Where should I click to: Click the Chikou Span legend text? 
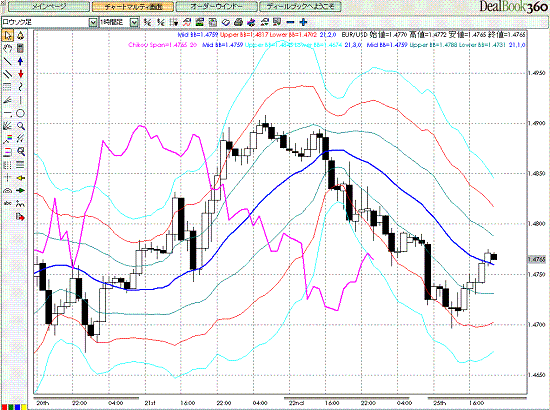(163, 45)
